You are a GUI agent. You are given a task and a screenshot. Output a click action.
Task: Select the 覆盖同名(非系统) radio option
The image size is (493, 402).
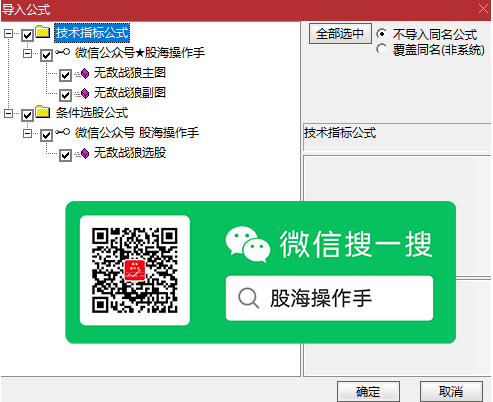382,49
